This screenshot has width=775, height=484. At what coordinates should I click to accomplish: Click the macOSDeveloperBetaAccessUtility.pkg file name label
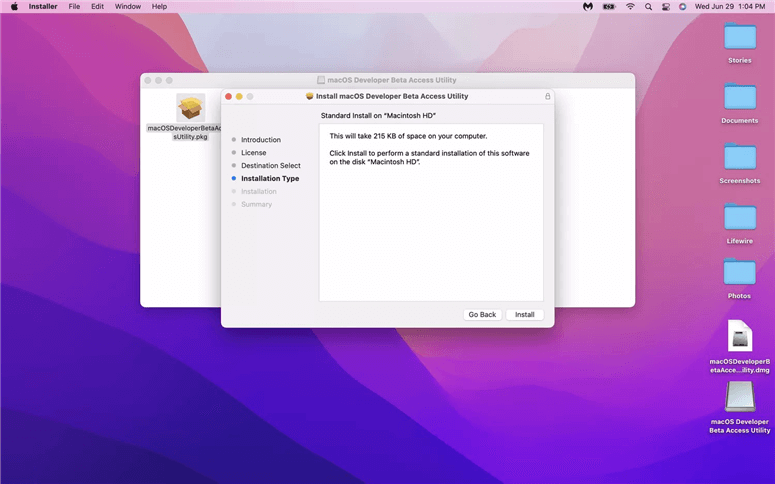[x=185, y=132]
